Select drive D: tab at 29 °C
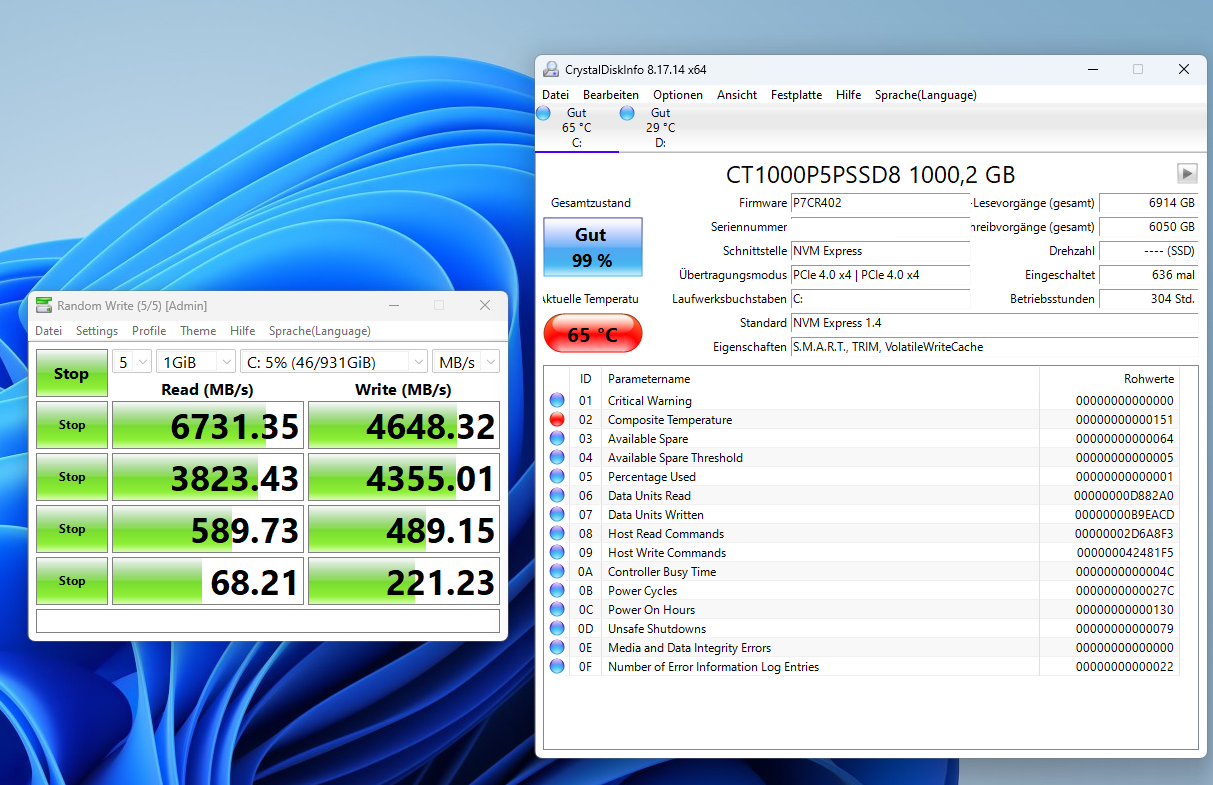The image size is (1213, 785). click(x=660, y=128)
